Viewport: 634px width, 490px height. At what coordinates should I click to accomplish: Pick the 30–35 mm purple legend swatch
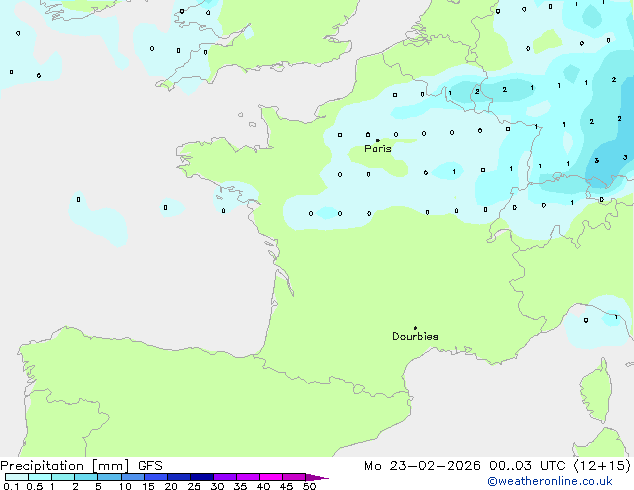[224, 477]
